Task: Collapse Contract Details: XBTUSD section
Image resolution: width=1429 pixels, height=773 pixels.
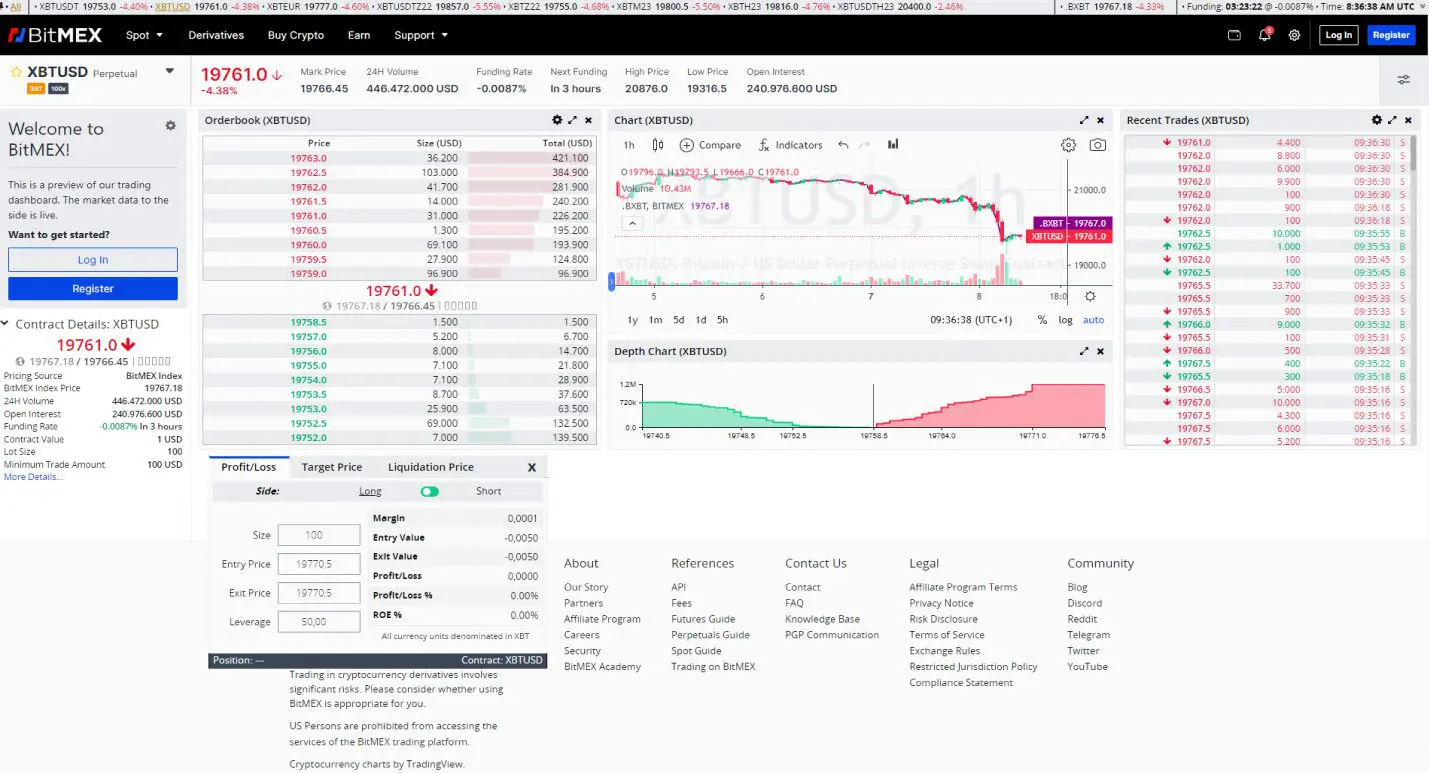Action: click(5, 324)
